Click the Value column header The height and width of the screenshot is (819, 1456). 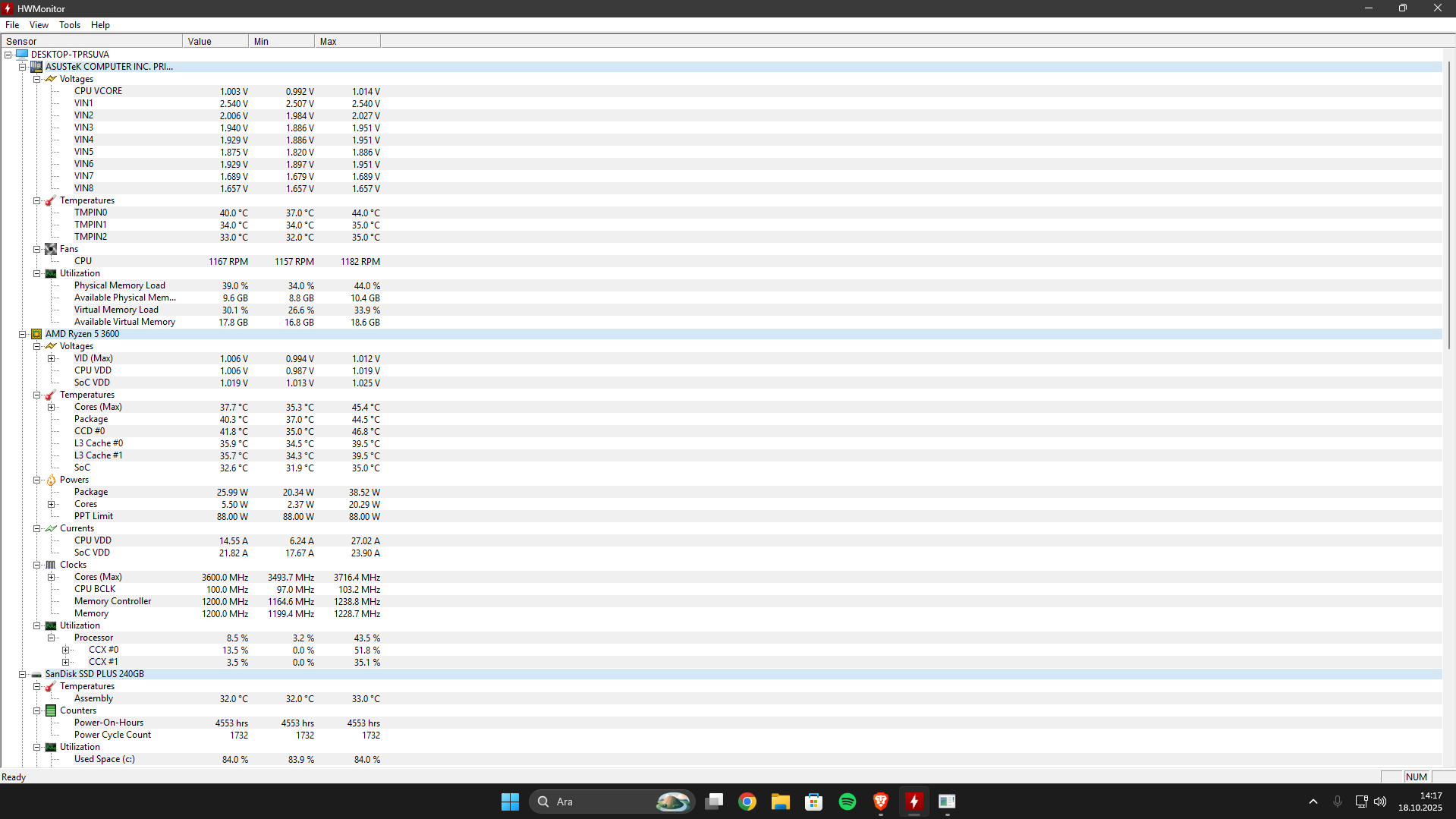(x=215, y=41)
